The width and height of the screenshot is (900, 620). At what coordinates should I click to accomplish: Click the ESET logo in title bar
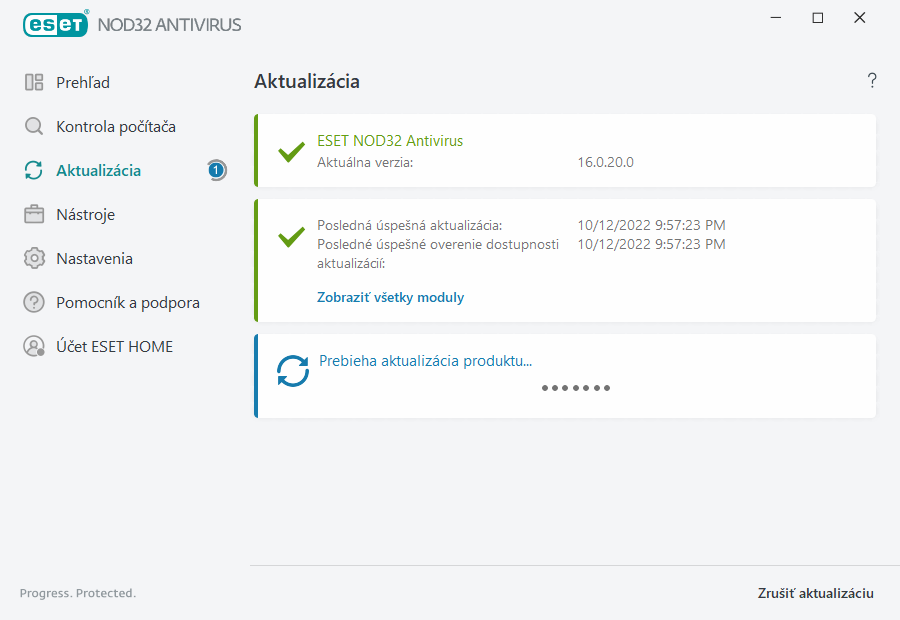point(56,23)
